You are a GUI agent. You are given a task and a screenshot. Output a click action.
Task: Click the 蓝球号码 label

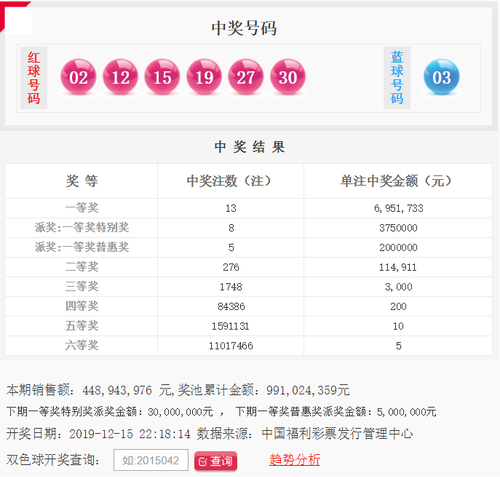[397, 78]
